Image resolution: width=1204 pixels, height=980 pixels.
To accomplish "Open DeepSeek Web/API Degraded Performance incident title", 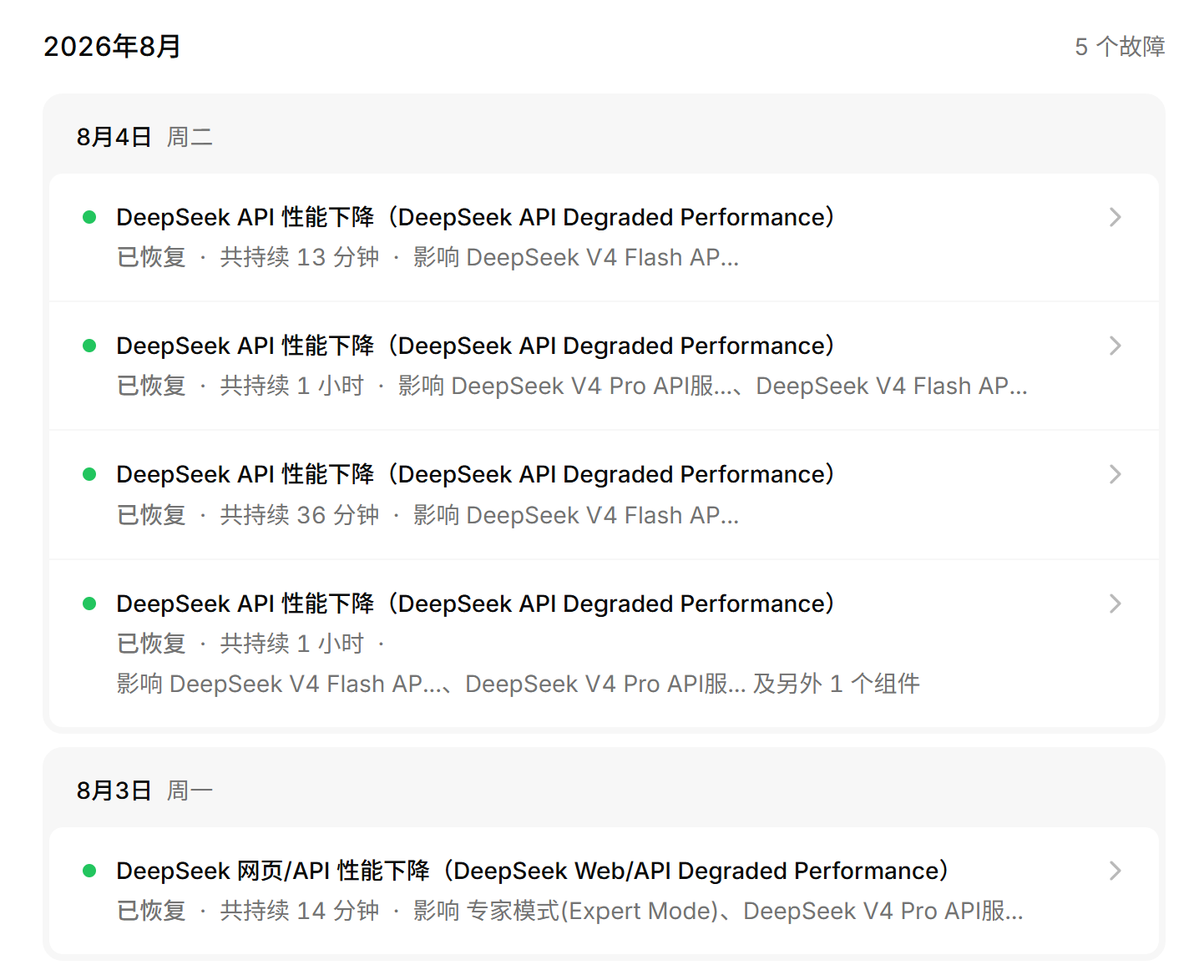I will (x=532, y=871).
